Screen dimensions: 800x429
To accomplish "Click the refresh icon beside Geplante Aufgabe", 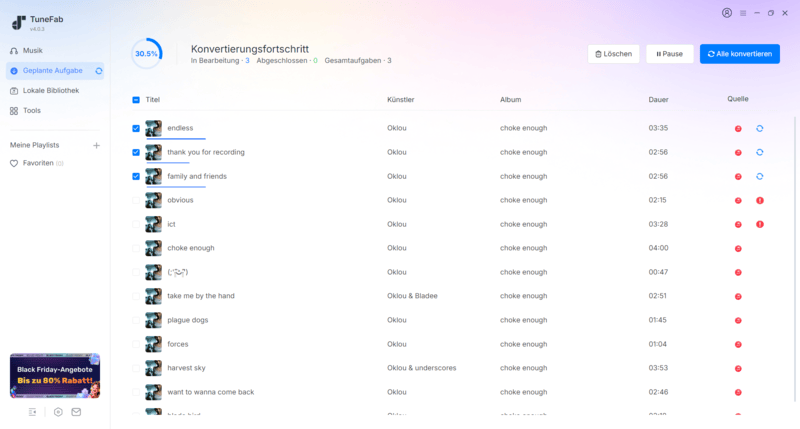I will [99, 71].
